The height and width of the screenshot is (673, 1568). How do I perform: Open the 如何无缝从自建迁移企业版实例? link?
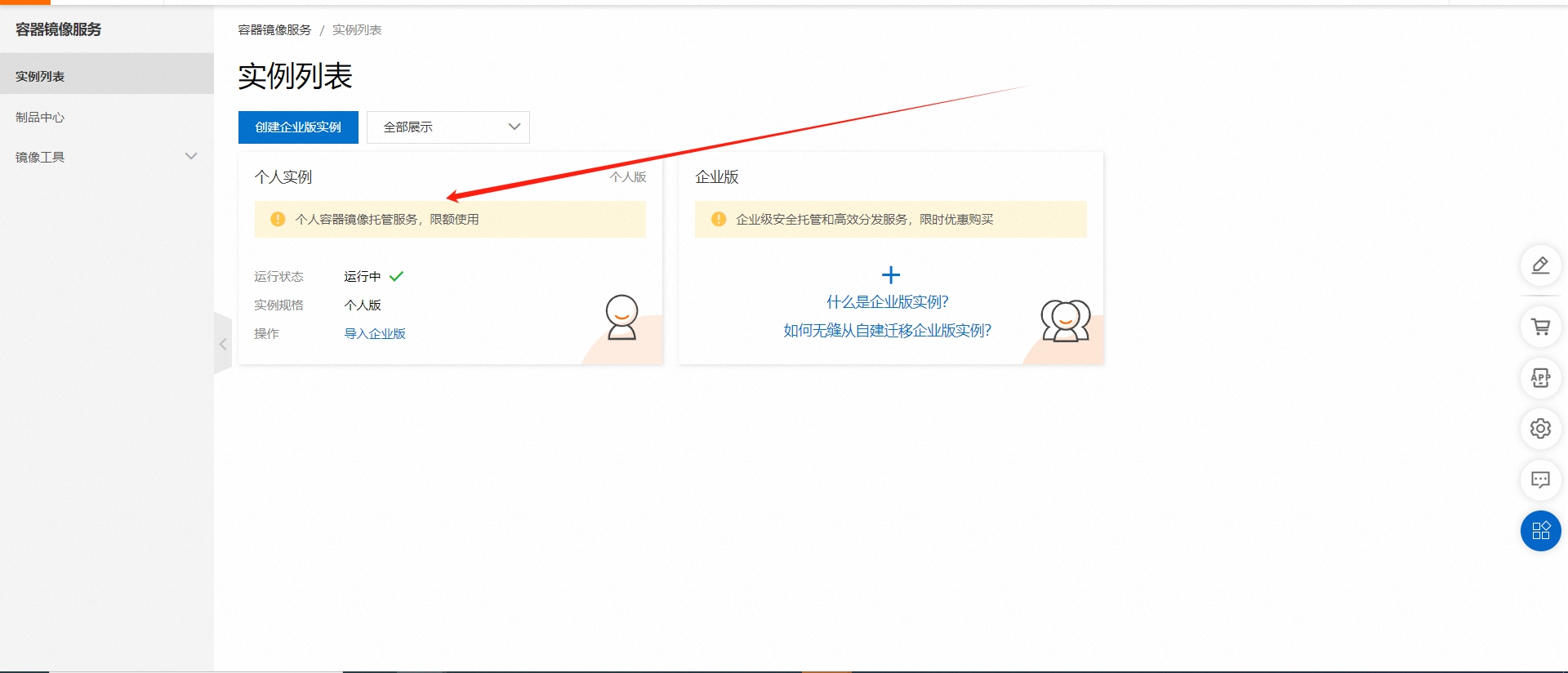pyautogui.click(x=887, y=331)
